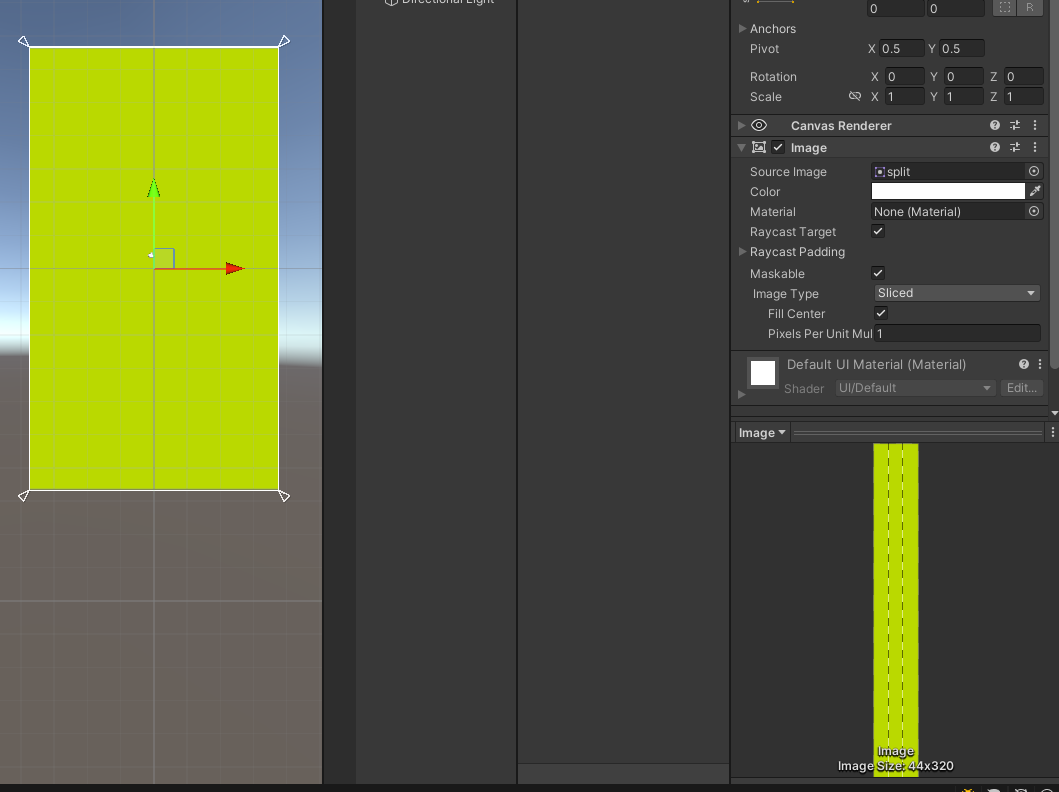
Task: Click Material field None (Material)
Action: [948, 211]
